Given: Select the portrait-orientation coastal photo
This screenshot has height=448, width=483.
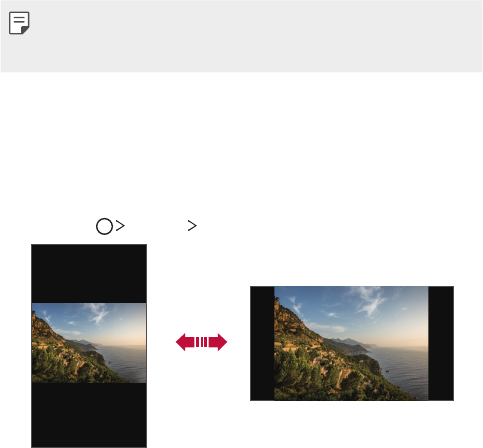Looking at the screenshot, I should pos(89,343).
